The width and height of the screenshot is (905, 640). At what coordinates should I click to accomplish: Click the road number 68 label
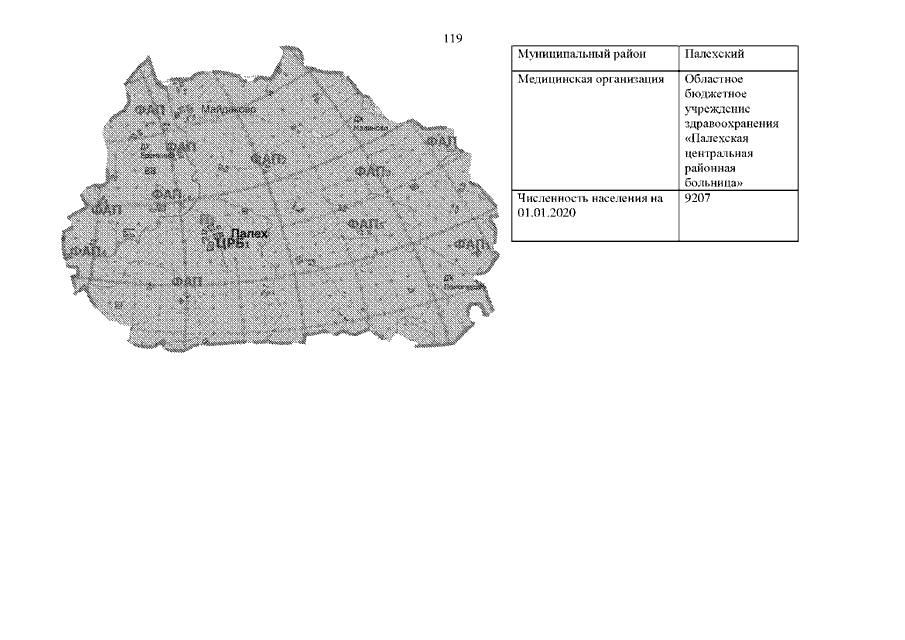pos(149,170)
